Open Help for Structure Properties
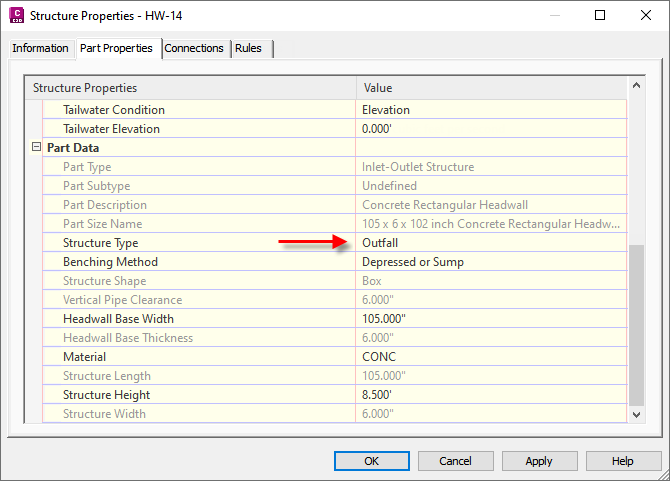Viewport: 670px width, 481px height. coord(623,461)
